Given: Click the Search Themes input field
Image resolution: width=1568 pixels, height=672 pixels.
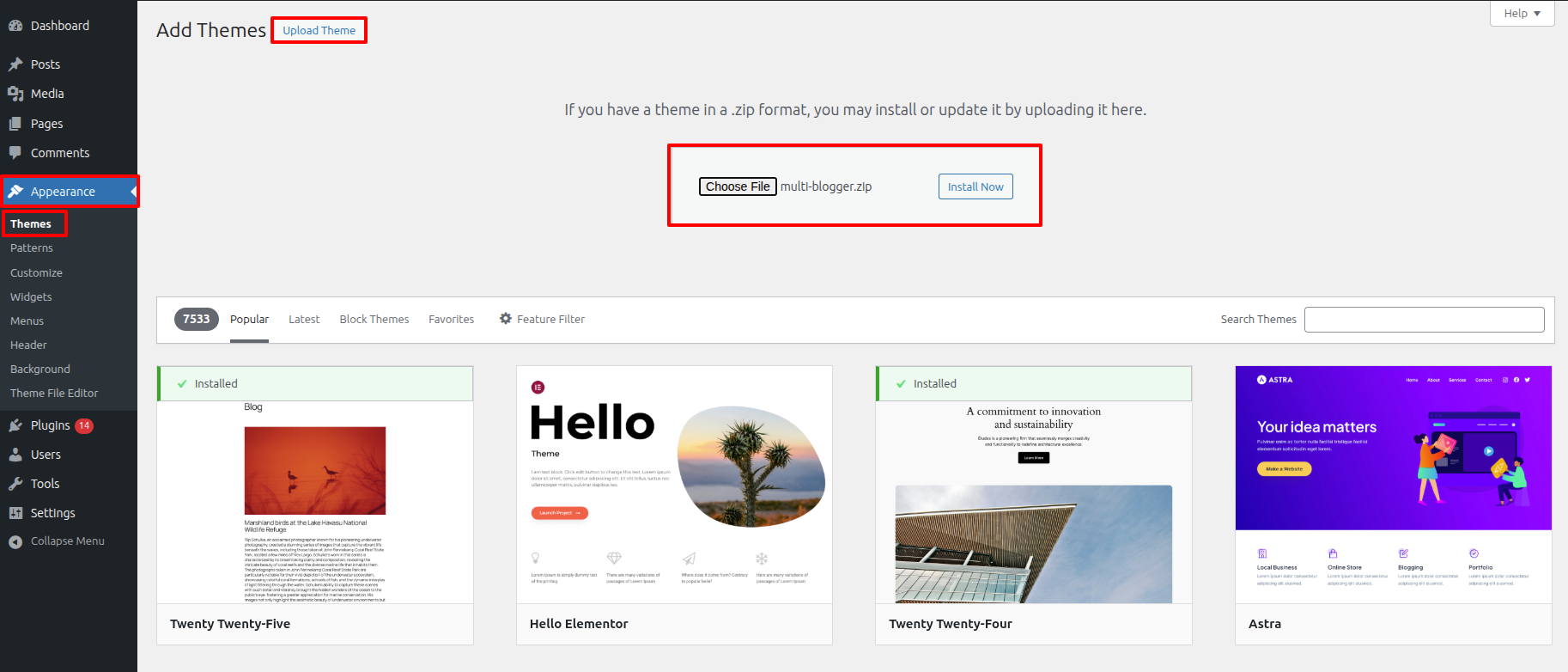Looking at the screenshot, I should point(1424,320).
